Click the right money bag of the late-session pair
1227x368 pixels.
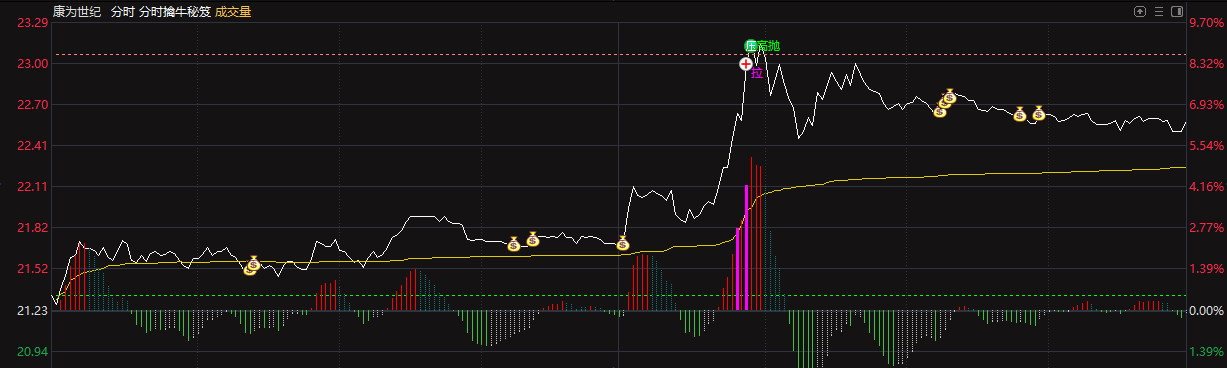click(1038, 113)
